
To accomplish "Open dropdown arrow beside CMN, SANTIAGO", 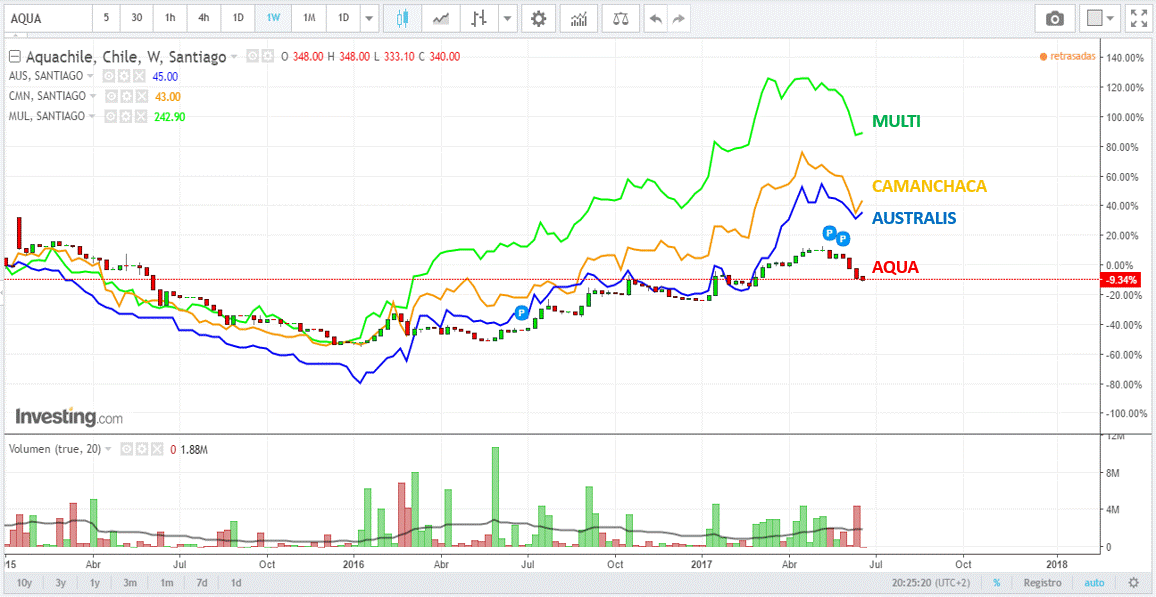I will (x=93, y=96).
